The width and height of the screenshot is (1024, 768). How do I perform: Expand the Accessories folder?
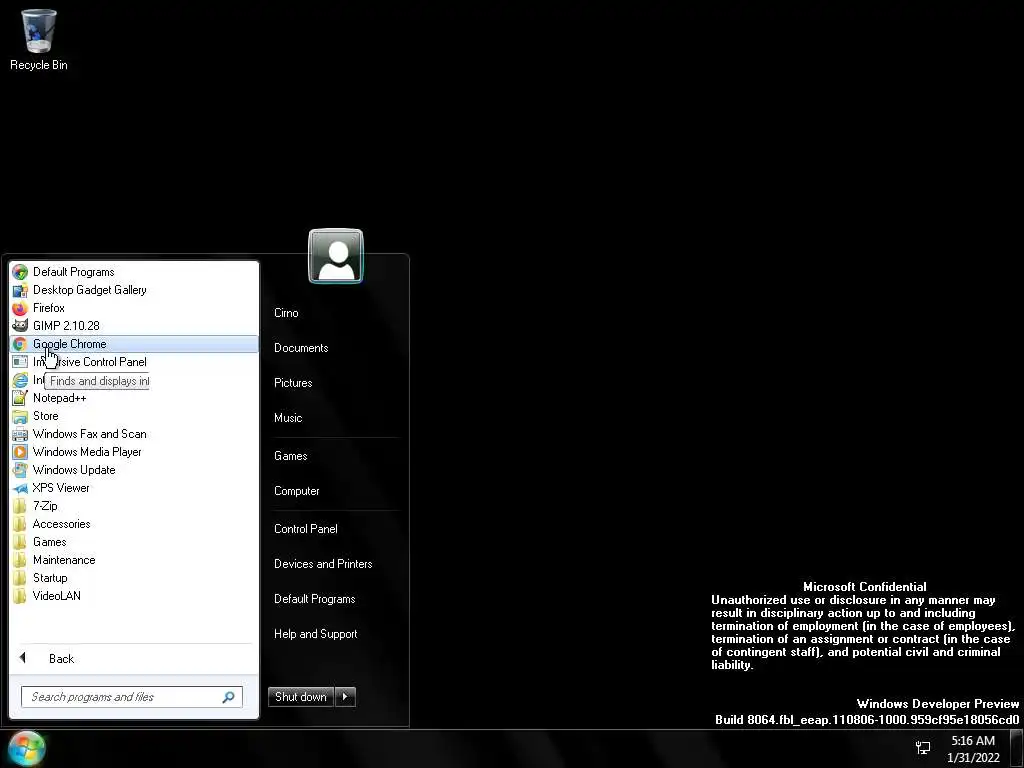pyautogui.click(x=133, y=524)
